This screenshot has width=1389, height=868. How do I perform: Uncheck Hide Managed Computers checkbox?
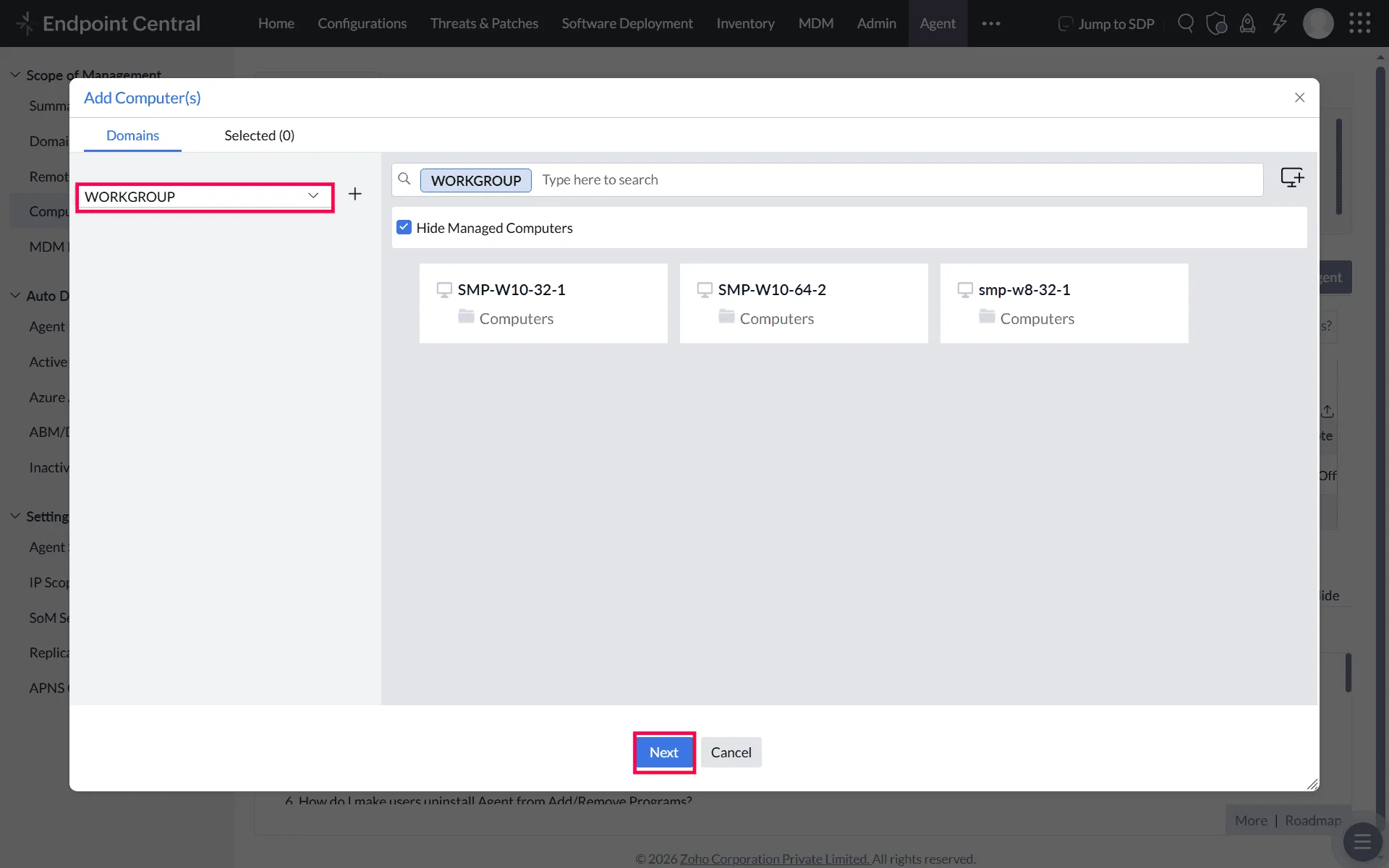tap(404, 227)
